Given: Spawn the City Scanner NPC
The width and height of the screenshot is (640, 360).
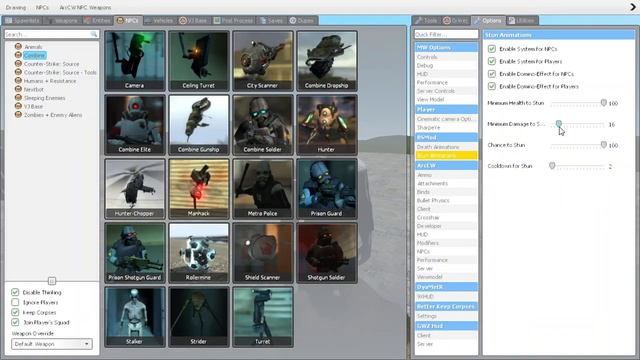Looking at the screenshot, I should (263, 60).
